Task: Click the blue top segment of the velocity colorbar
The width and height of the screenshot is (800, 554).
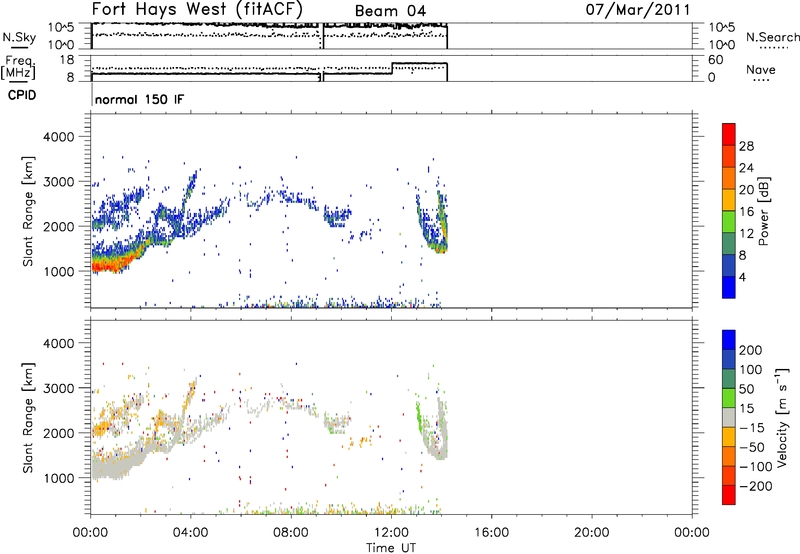Action: (x=729, y=340)
